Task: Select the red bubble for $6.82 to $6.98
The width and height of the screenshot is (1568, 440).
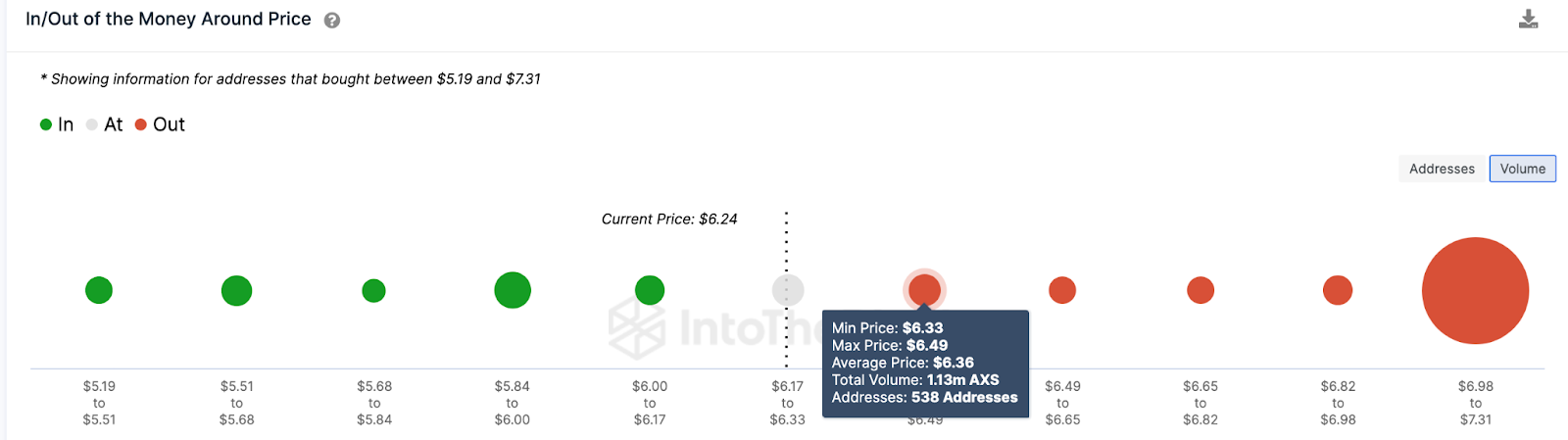Action: point(1338,290)
